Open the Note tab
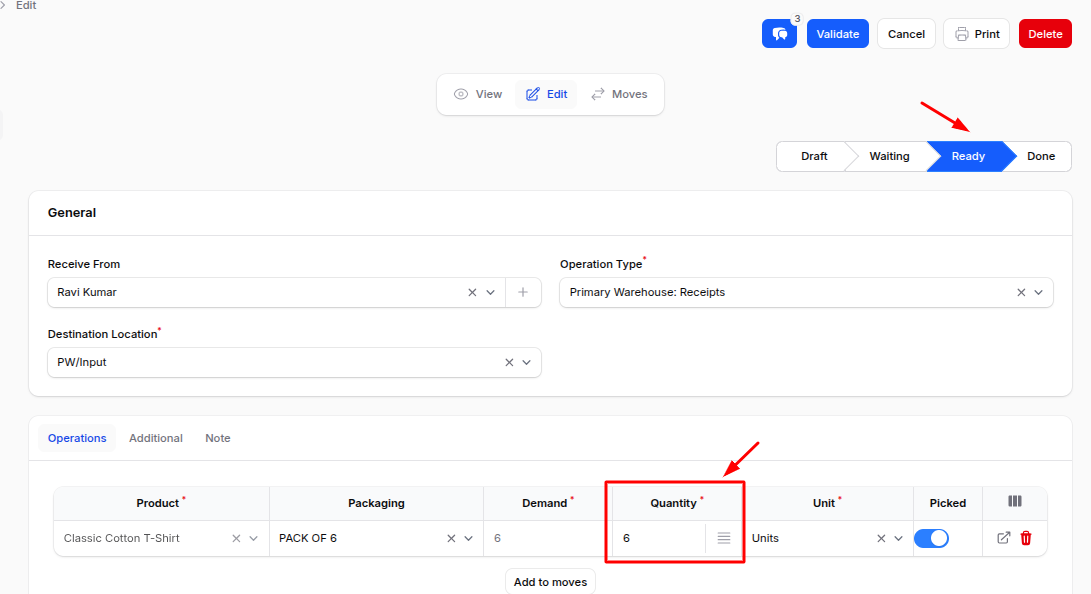The image size is (1091, 594). pyautogui.click(x=217, y=438)
